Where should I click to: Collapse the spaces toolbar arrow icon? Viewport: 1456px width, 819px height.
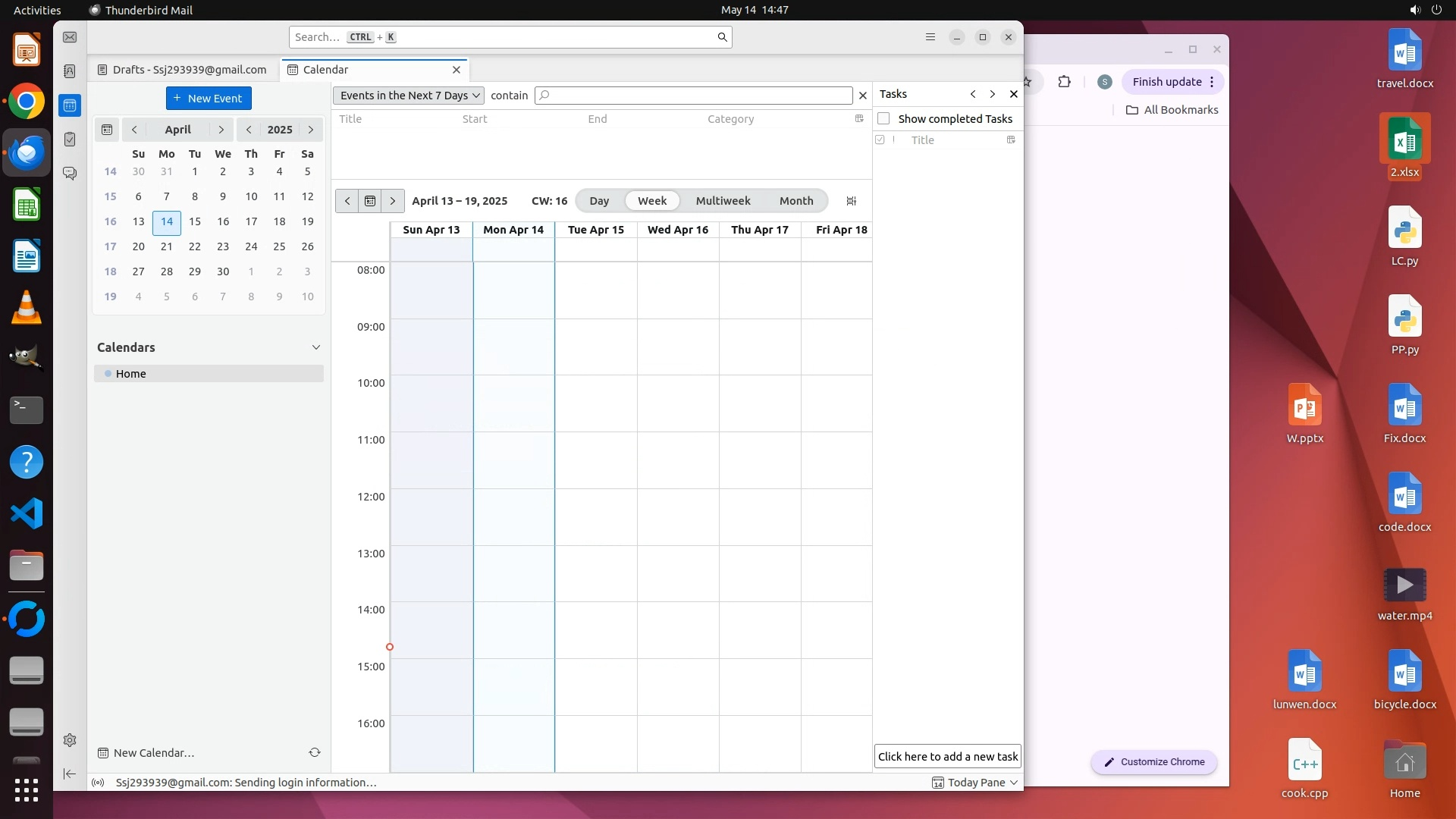70,773
